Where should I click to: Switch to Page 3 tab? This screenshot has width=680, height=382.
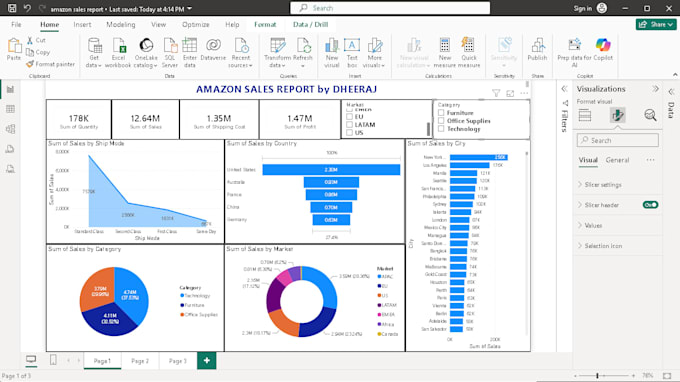point(178,361)
